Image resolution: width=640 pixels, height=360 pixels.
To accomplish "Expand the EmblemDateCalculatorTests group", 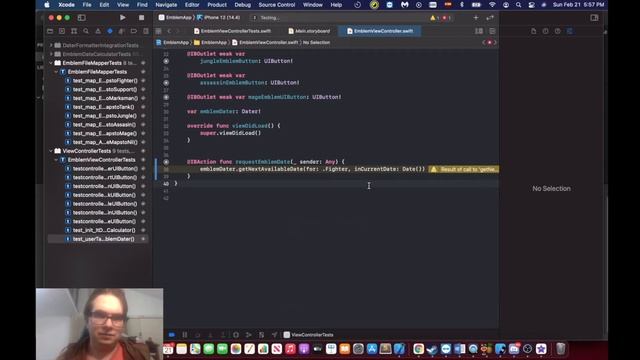I will (51, 54).
